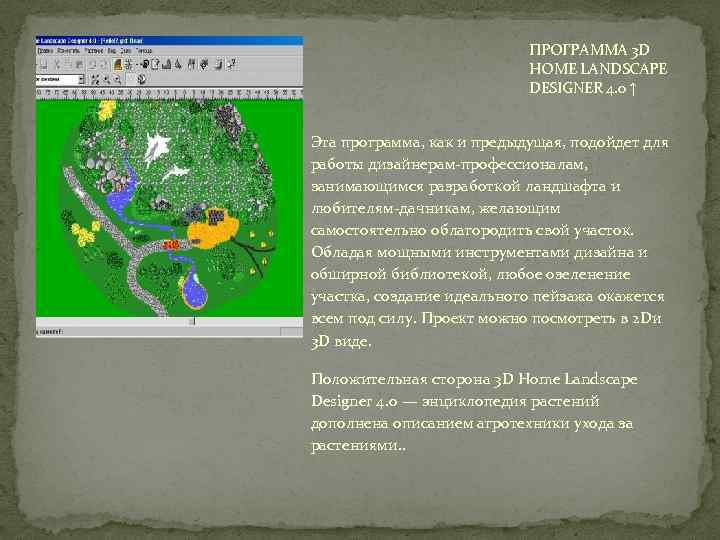The height and width of the screenshot is (540, 720).
Task: Click the redo arrow icon
Action: 104,65
